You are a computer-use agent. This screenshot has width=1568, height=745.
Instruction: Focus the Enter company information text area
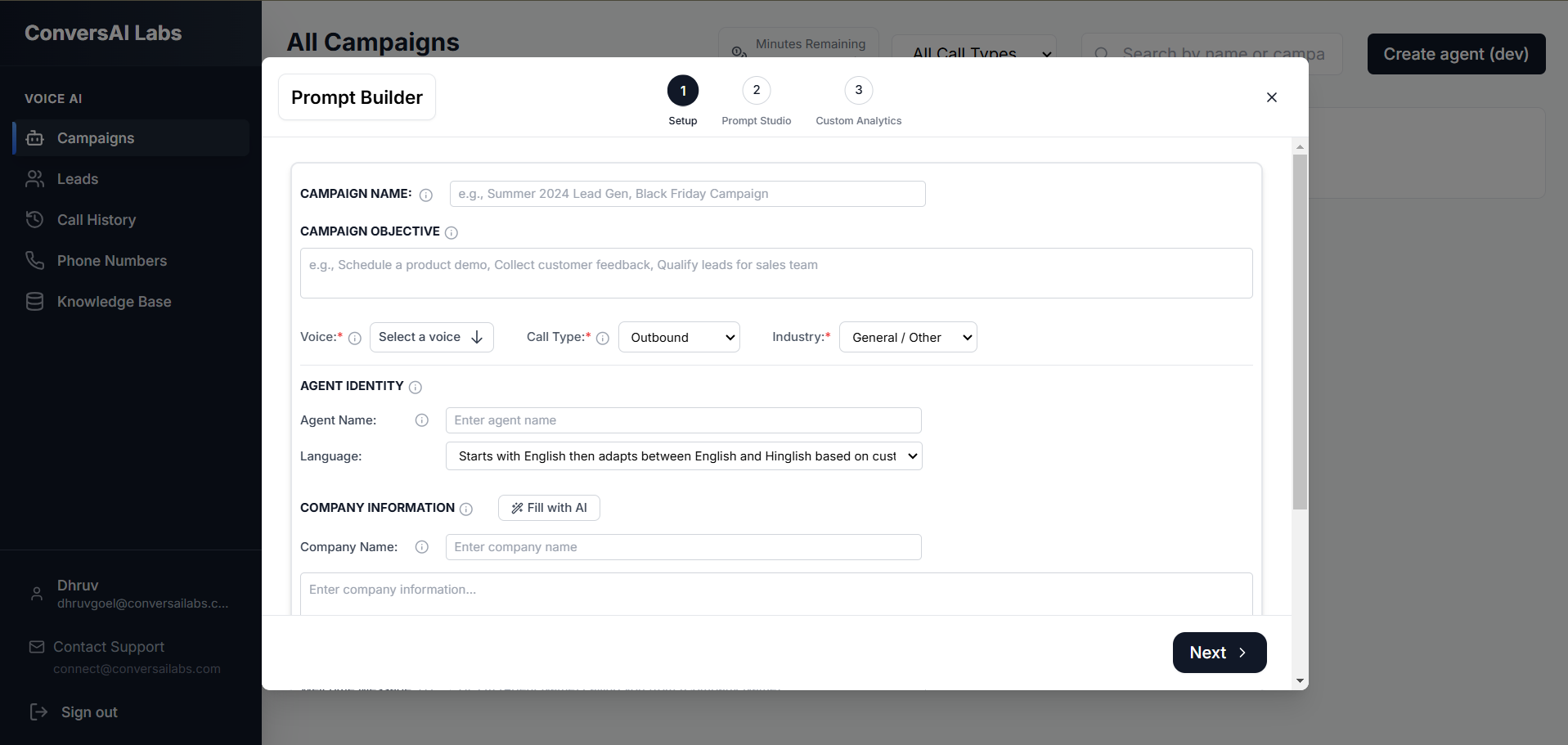tap(776, 595)
